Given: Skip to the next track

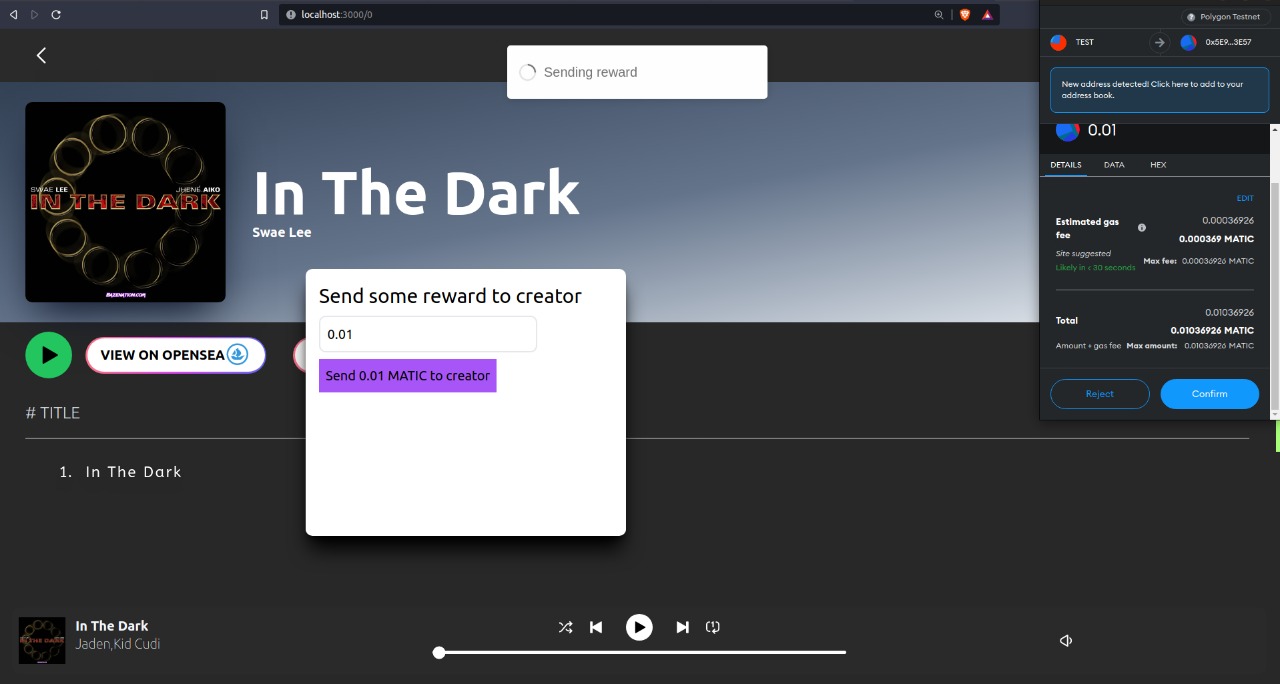Looking at the screenshot, I should click(682, 627).
